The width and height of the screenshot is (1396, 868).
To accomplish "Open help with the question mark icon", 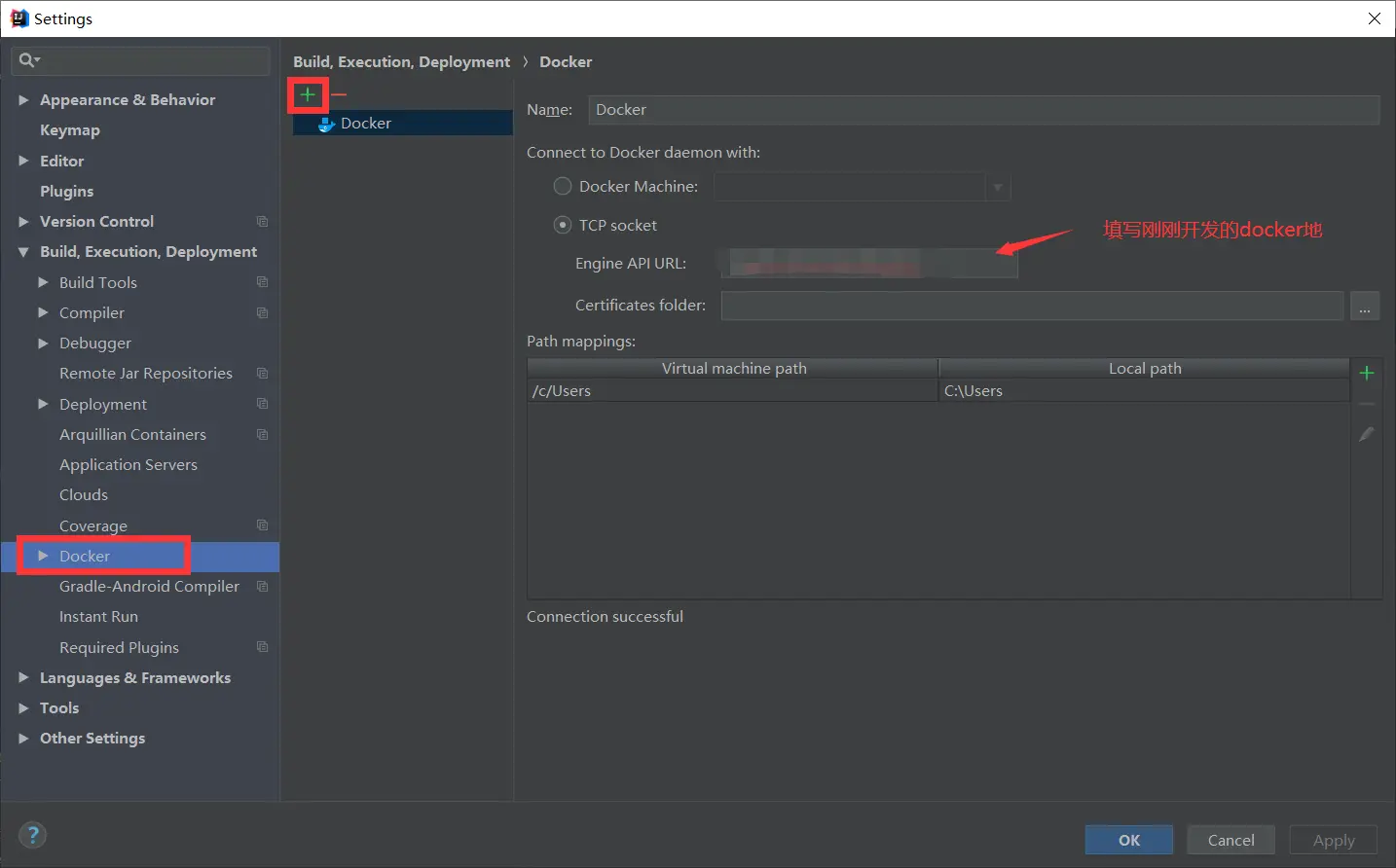I will point(32,835).
